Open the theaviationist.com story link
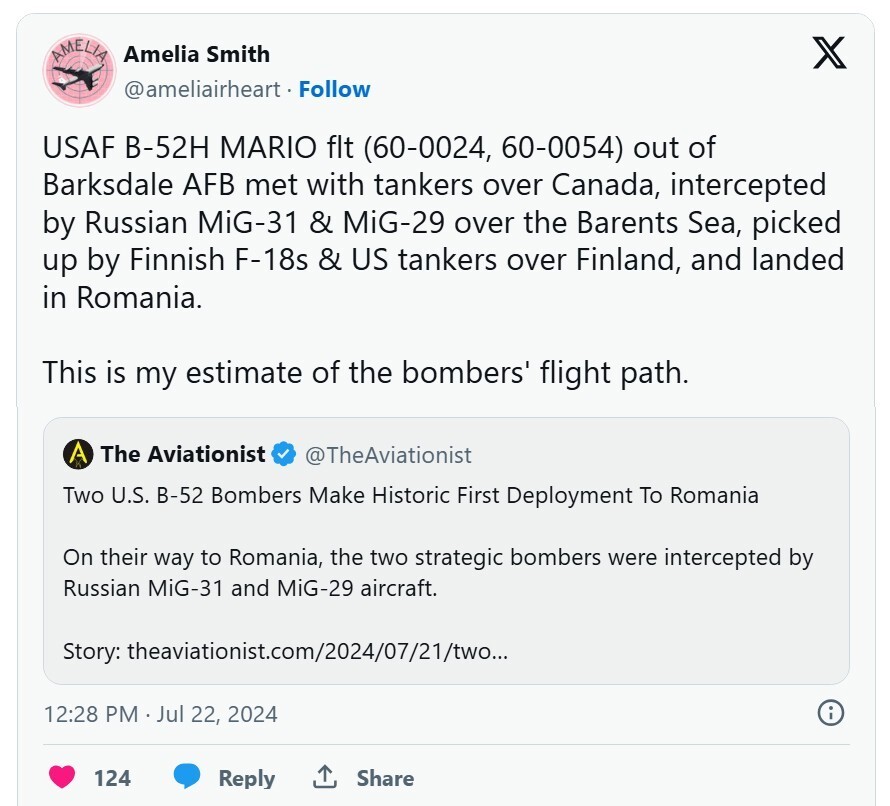The image size is (890, 806). coord(285,651)
